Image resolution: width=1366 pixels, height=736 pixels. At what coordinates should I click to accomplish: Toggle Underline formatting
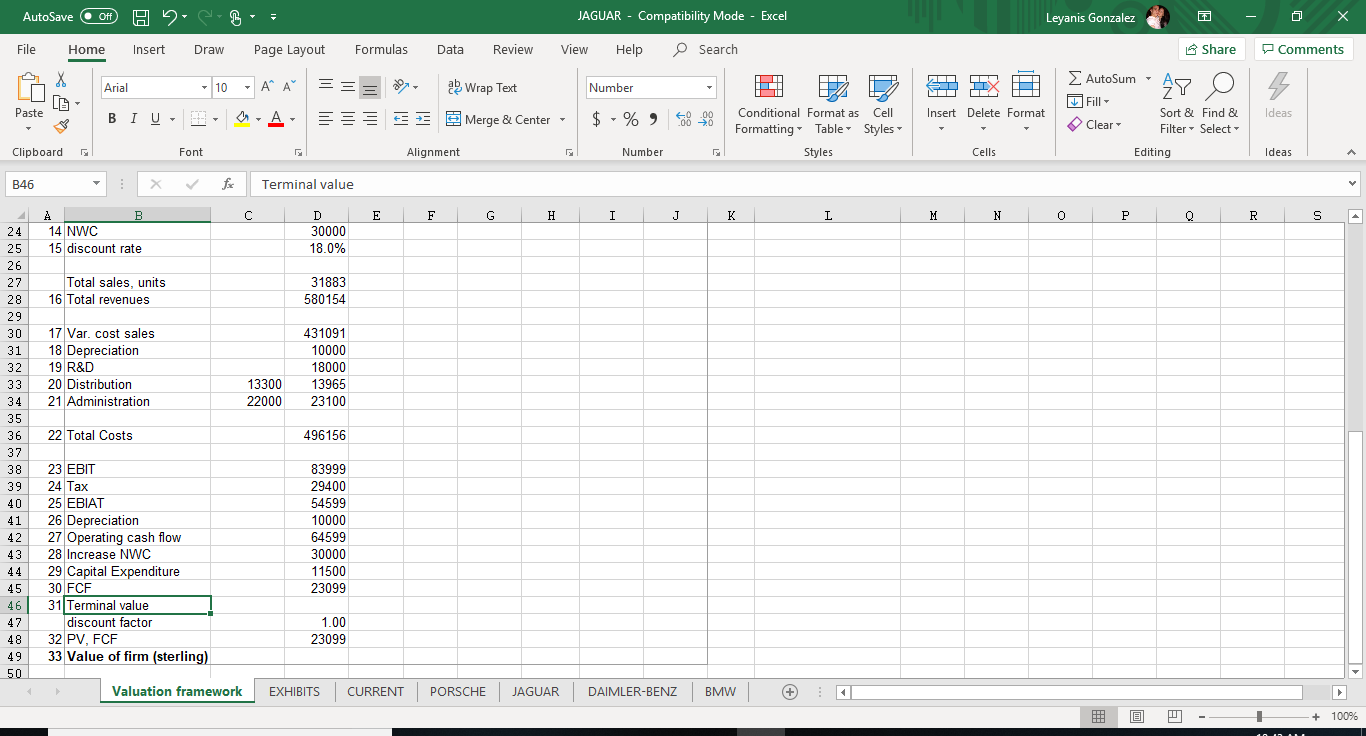154,118
